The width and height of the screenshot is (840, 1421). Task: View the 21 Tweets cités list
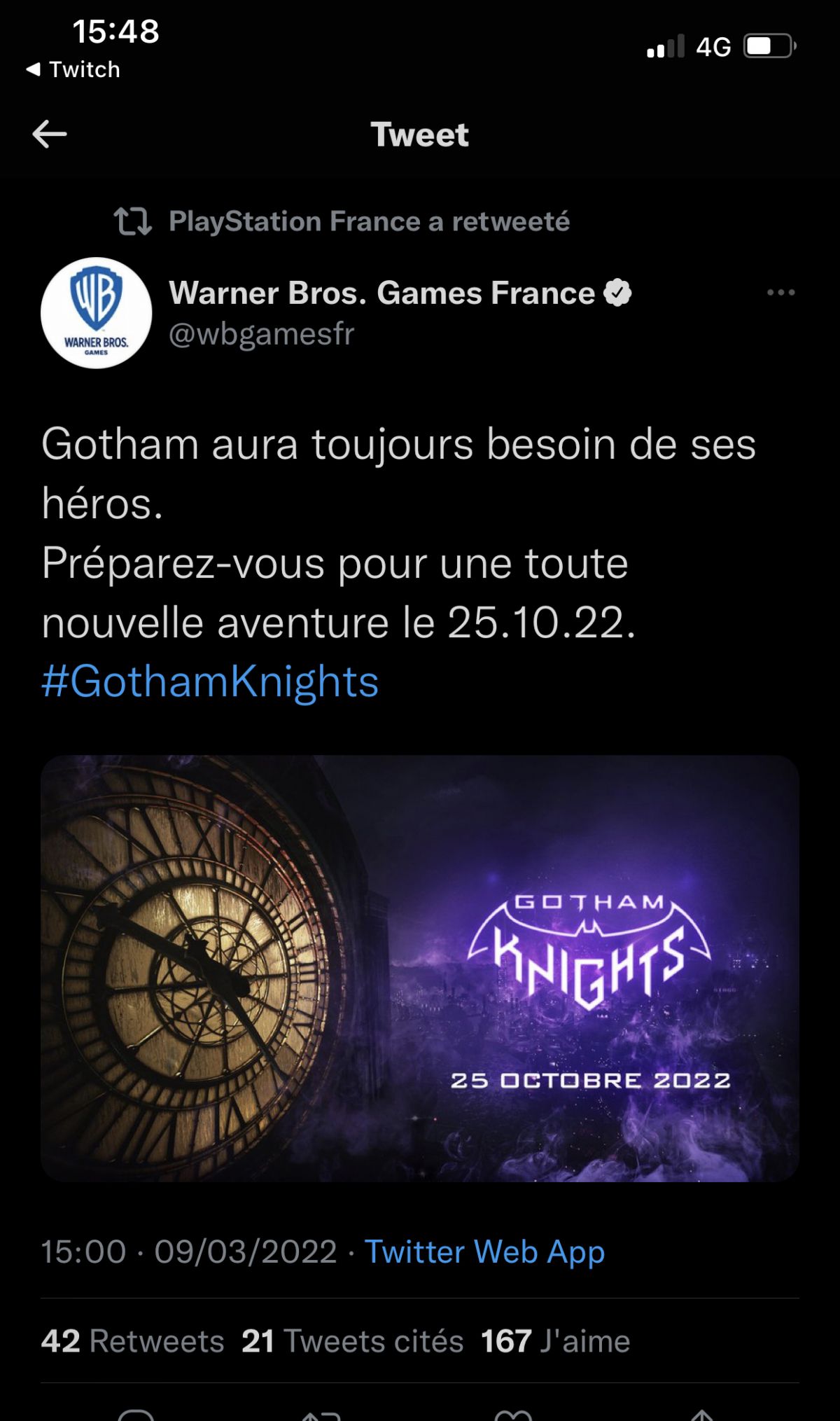[x=353, y=1341]
